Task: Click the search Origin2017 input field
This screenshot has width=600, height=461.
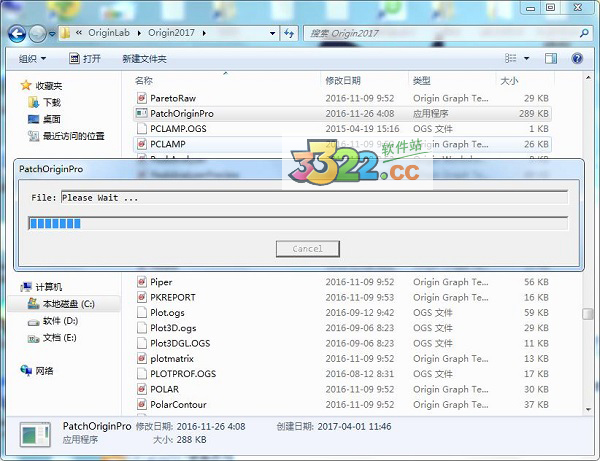Action: pyautogui.click(x=440, y=34)
